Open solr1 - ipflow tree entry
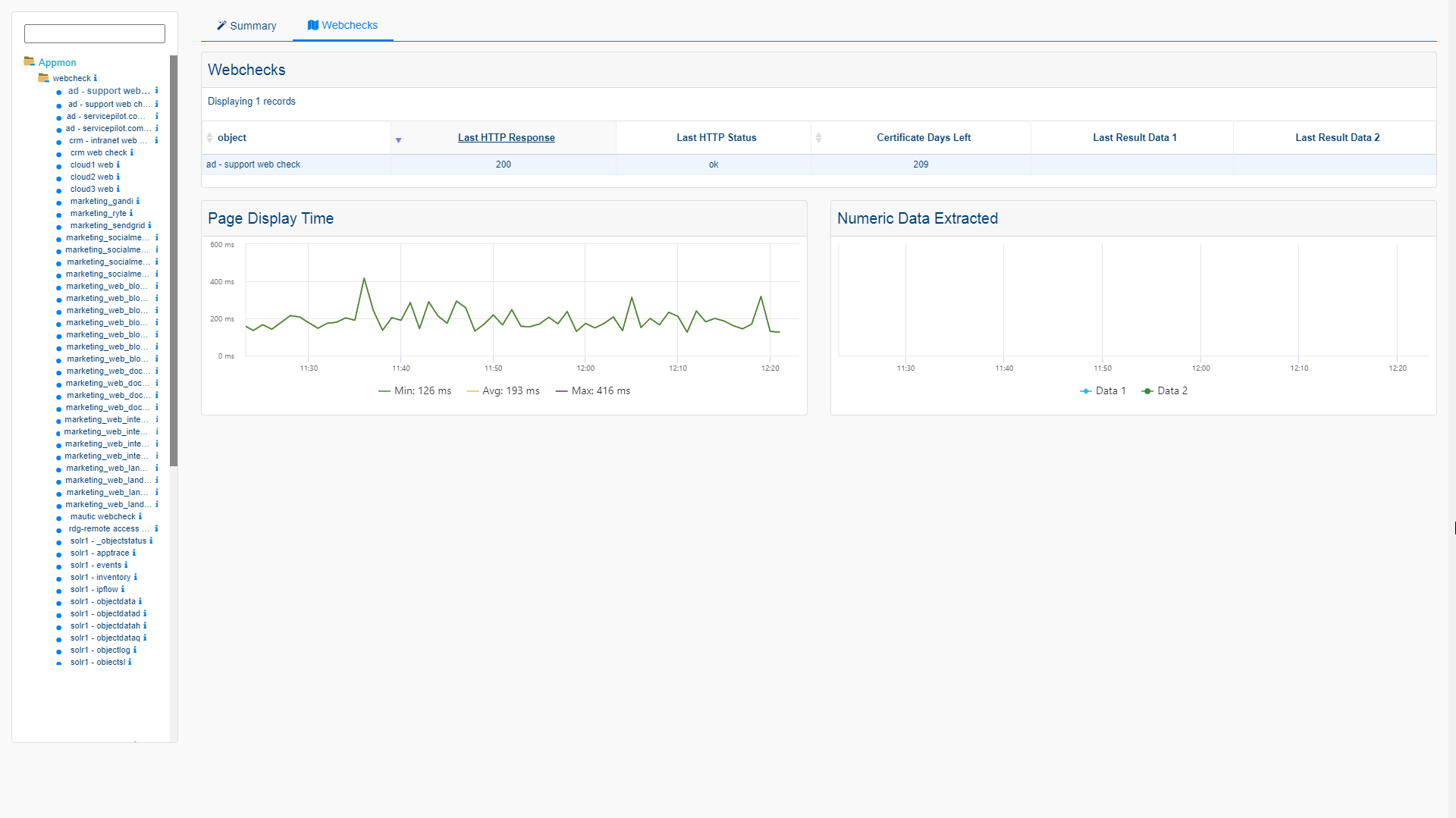Image resolution: width=1456 pixels, height=818 pixels. coord(94,589)
